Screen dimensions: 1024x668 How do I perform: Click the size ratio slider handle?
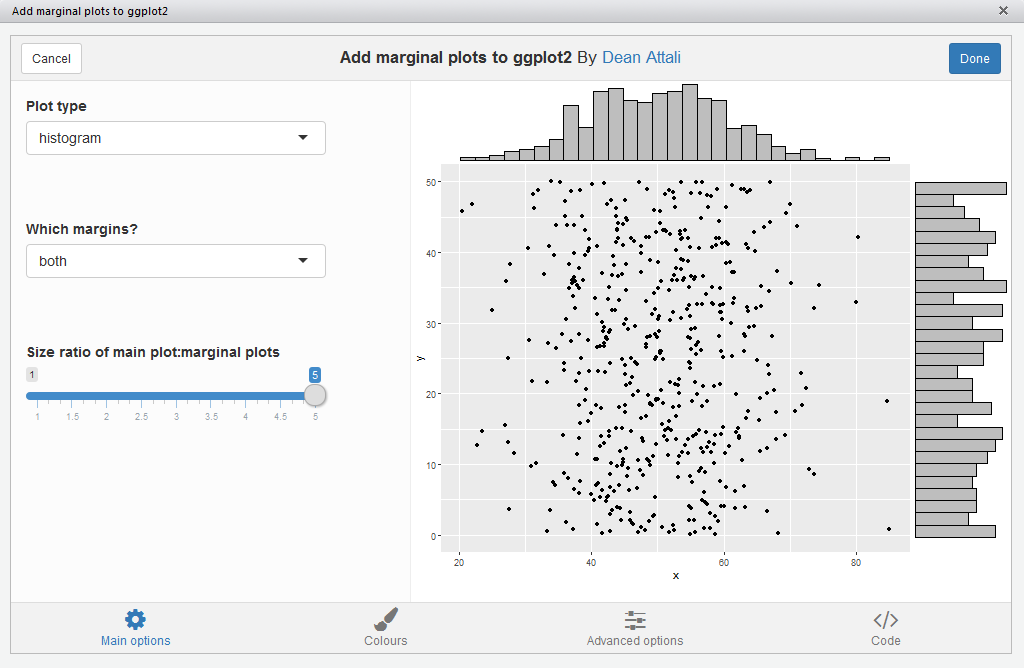coord(315,395)
